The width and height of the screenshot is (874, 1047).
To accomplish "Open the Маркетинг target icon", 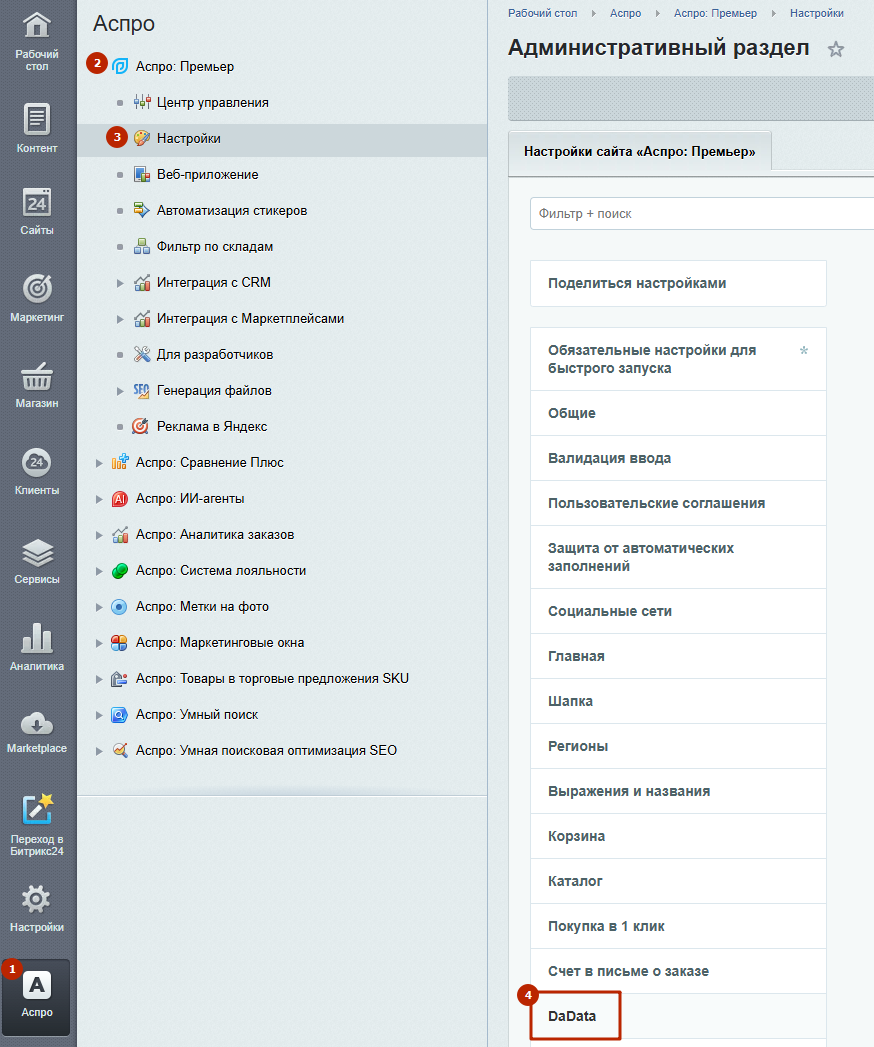I will click(37, 288).
